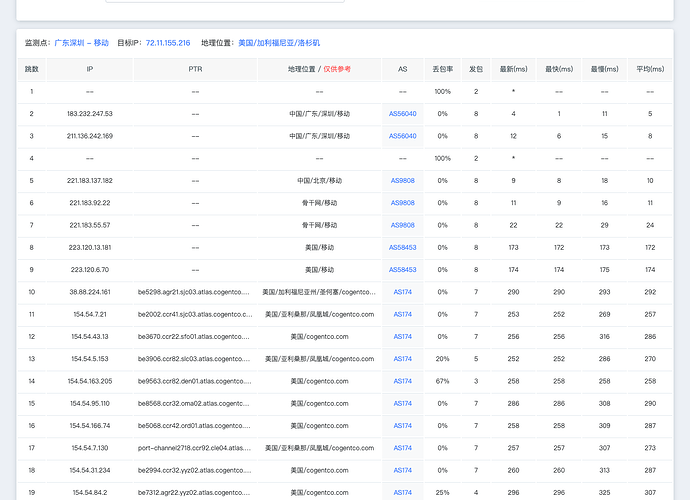Image resolution: width=690 pixels, height=500 pixels.
Task: Select IP cell 211.136.242.169
Action: (x=90, y=136)
